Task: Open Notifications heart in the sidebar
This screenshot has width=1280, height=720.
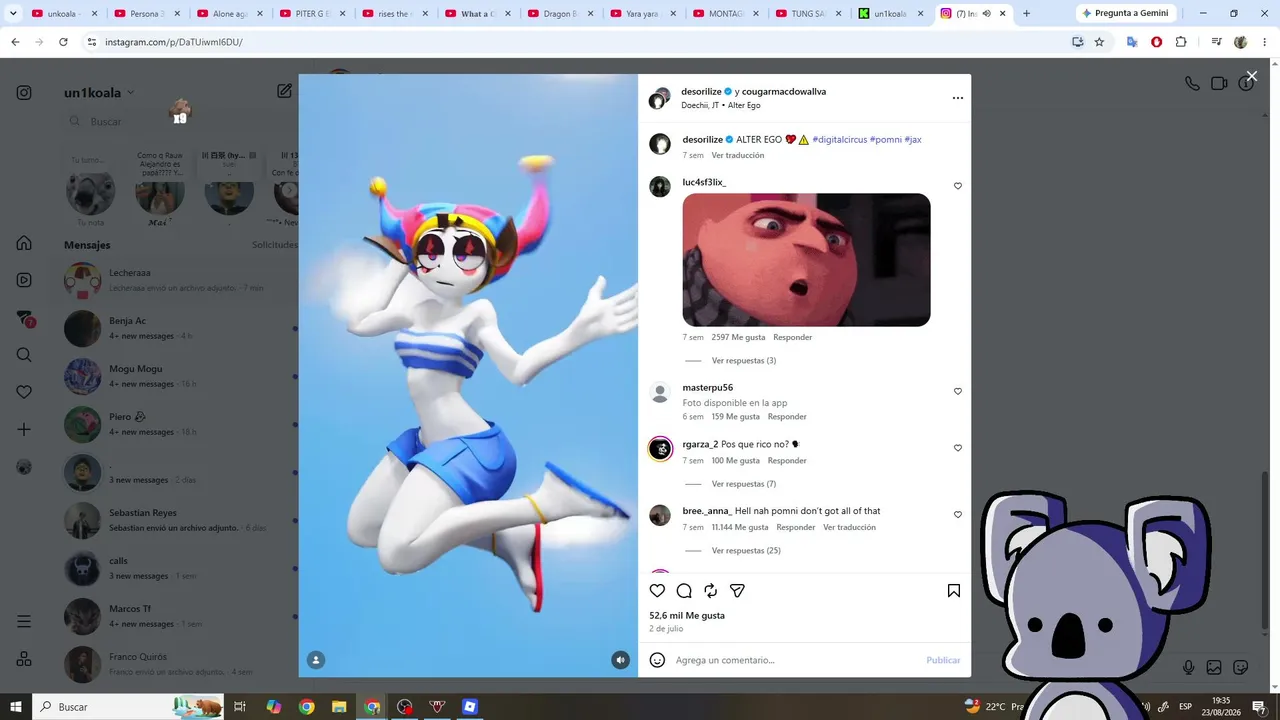Action: (x=24, y=392)
